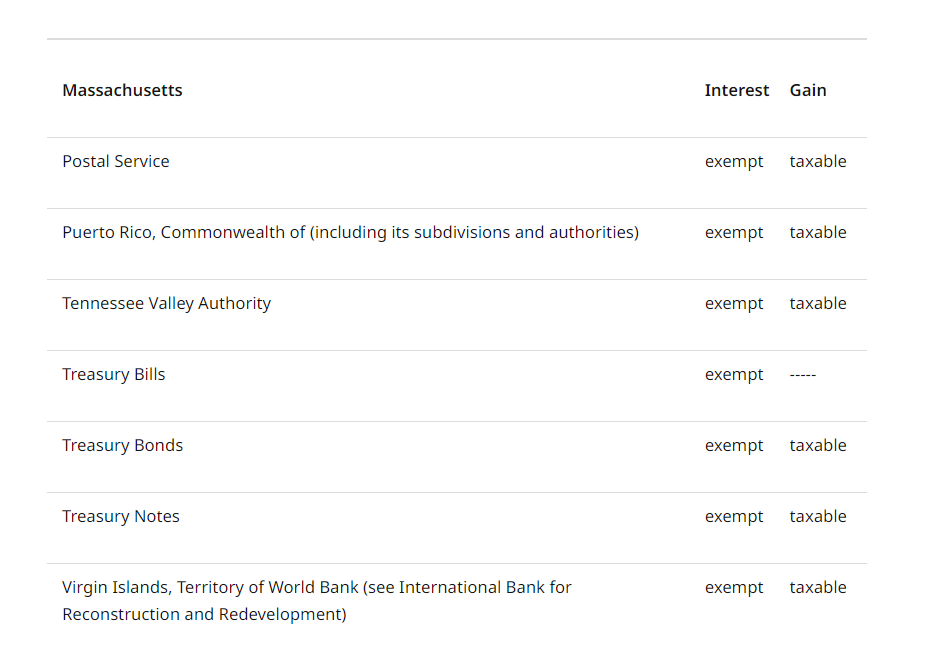Select the Treasury Bonds row label
943x654 pixels.
(x=123, y=445)
